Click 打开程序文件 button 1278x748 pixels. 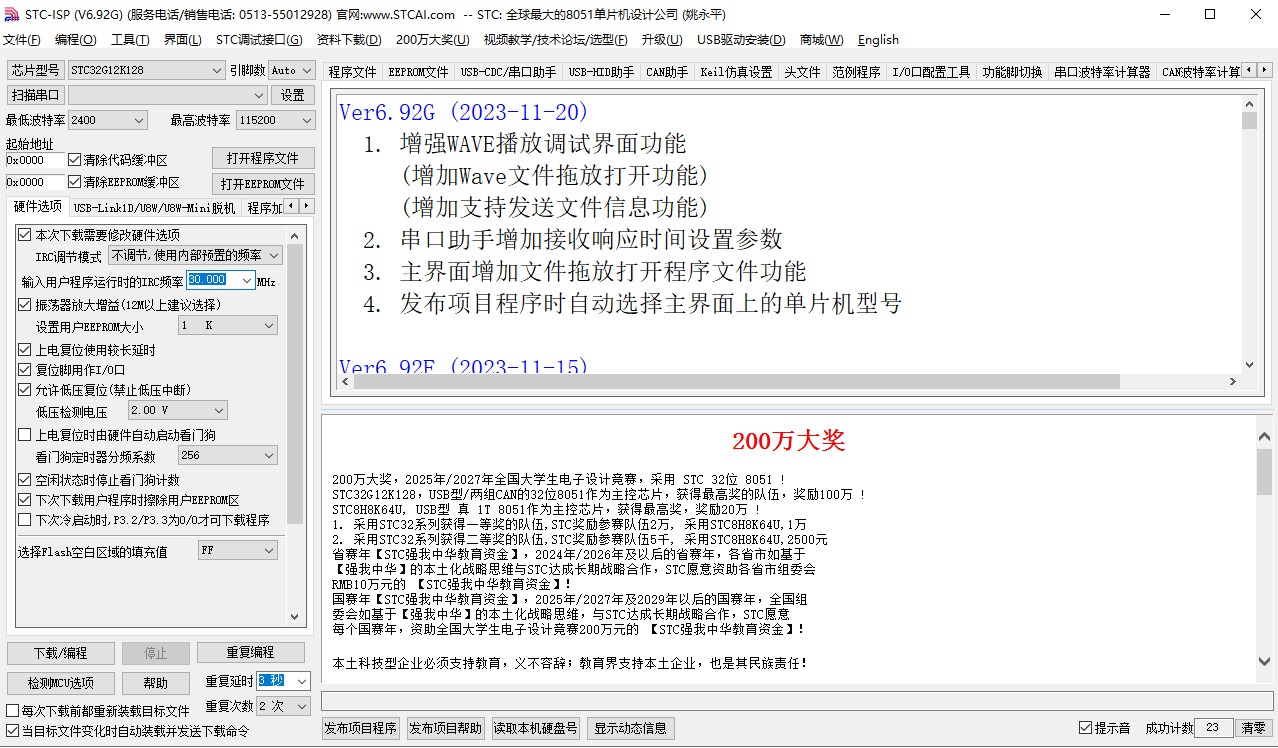click(x=263, y=158)
